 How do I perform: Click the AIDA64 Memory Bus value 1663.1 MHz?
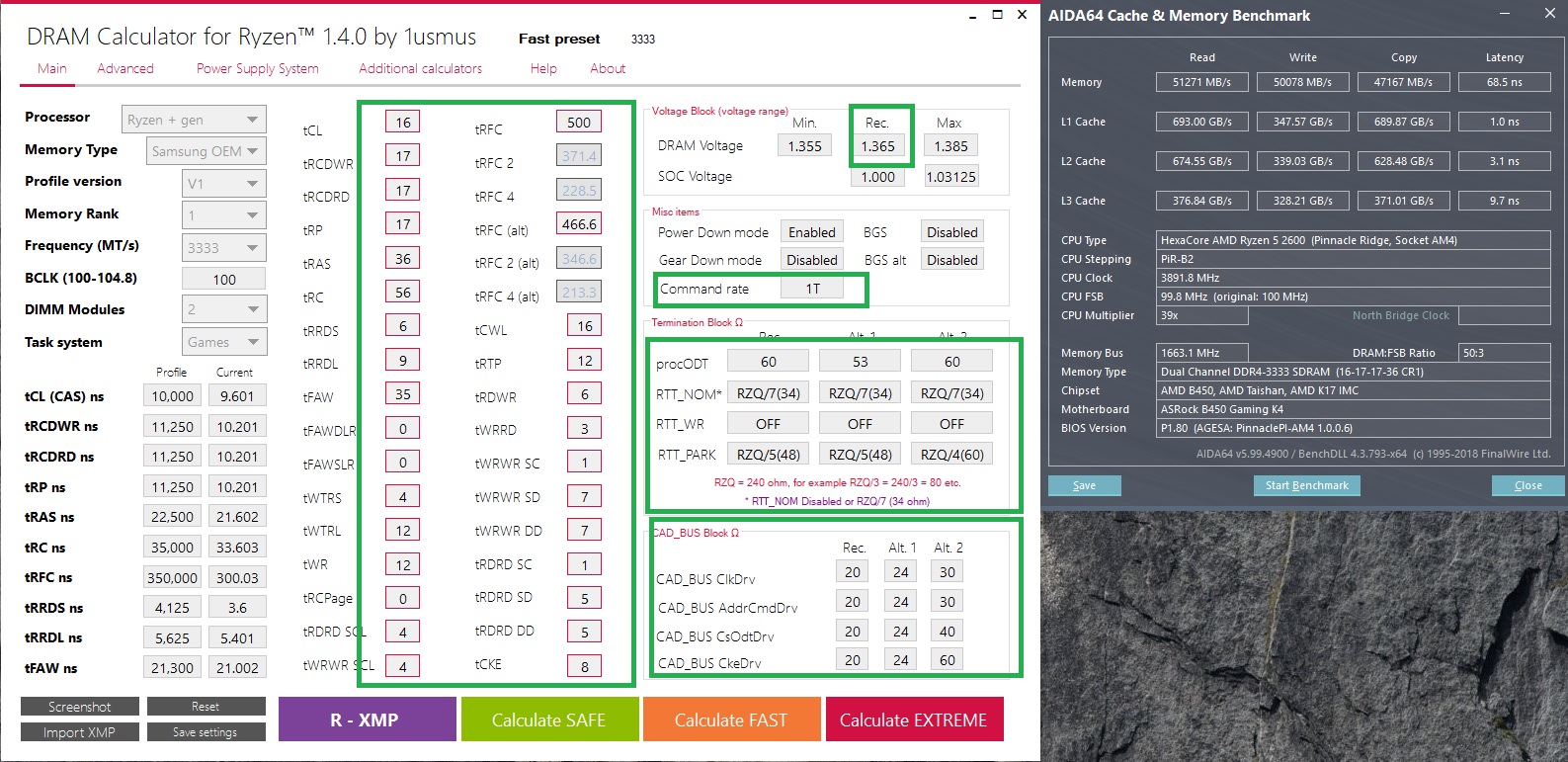(x=1201, y=353)
